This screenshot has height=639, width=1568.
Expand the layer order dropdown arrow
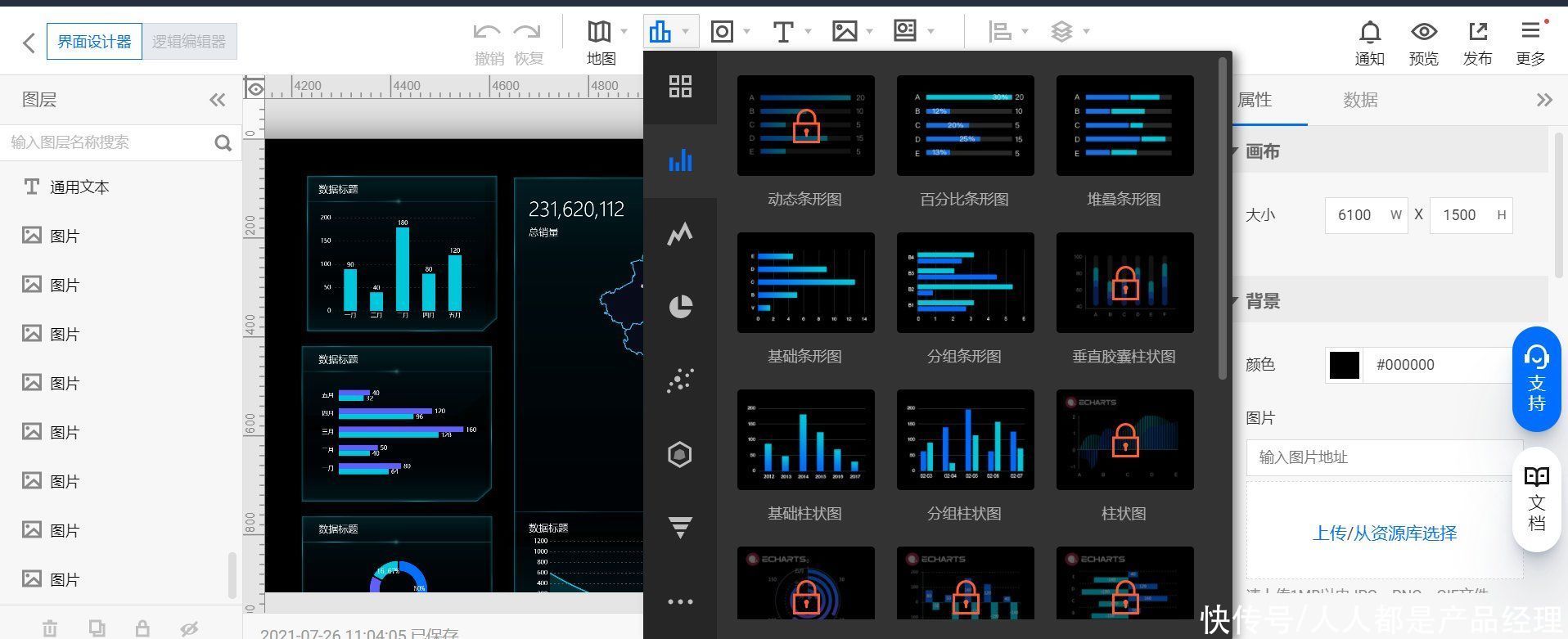point(1087,32)
